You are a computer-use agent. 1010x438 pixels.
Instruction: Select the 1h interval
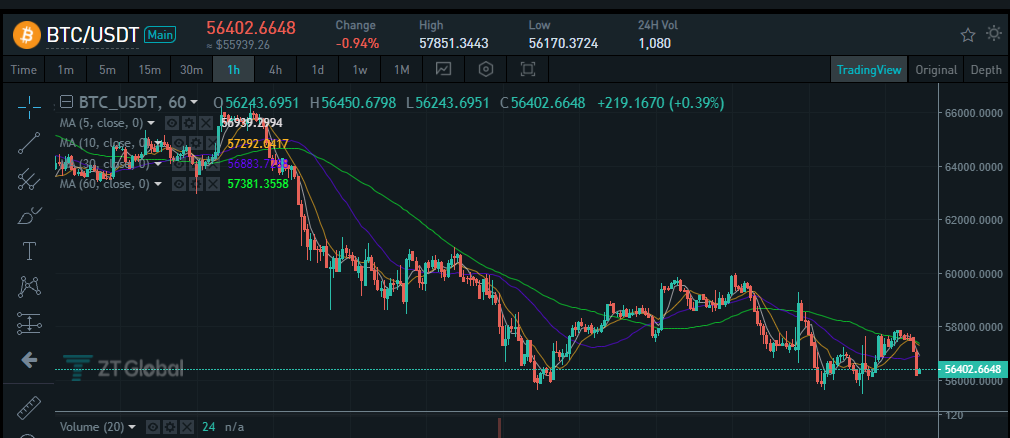(233, 70)
